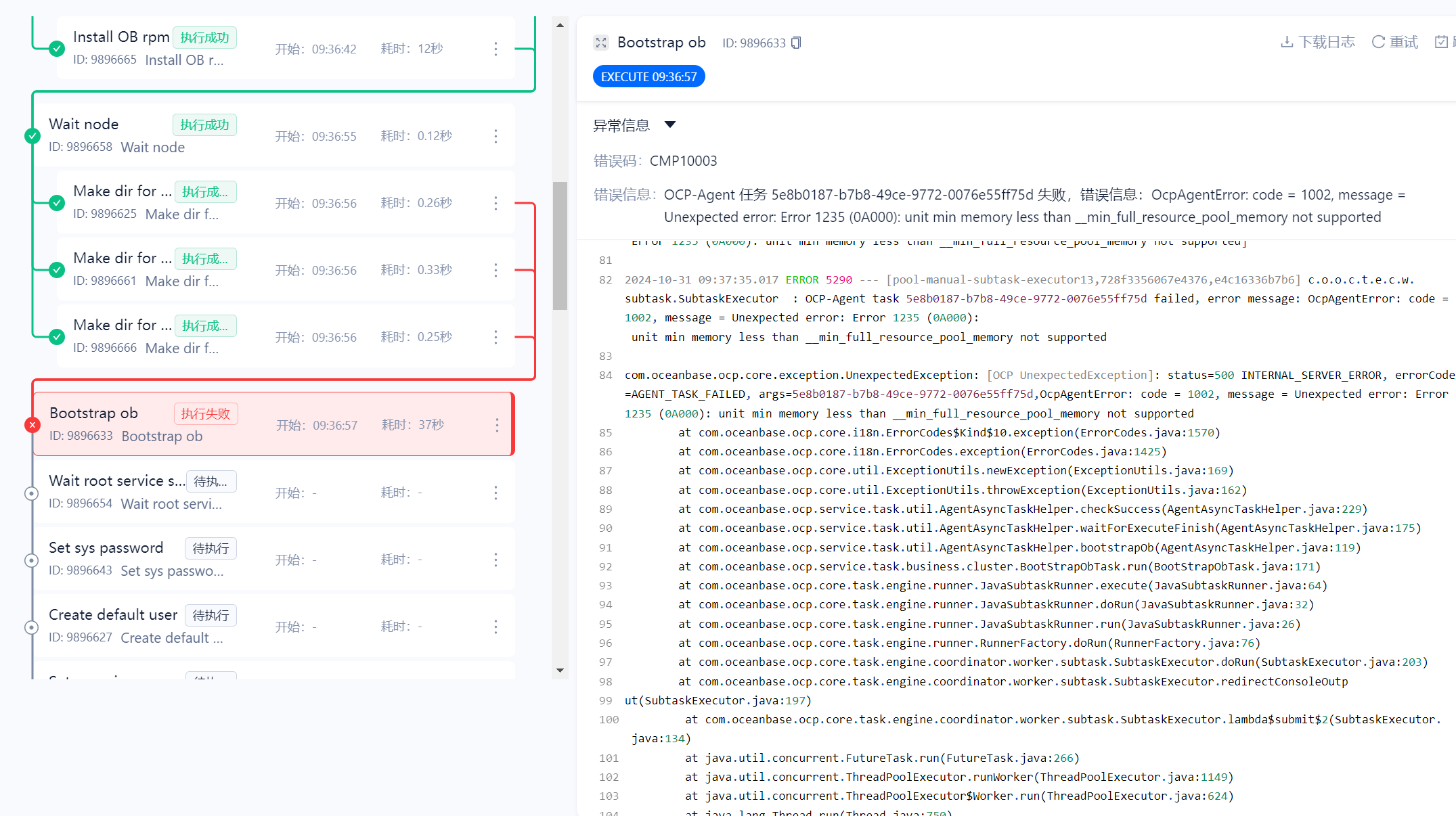Click 待执行 badge on Create default user
This screenshot has height=816, width=1456.
pos(211,615)
